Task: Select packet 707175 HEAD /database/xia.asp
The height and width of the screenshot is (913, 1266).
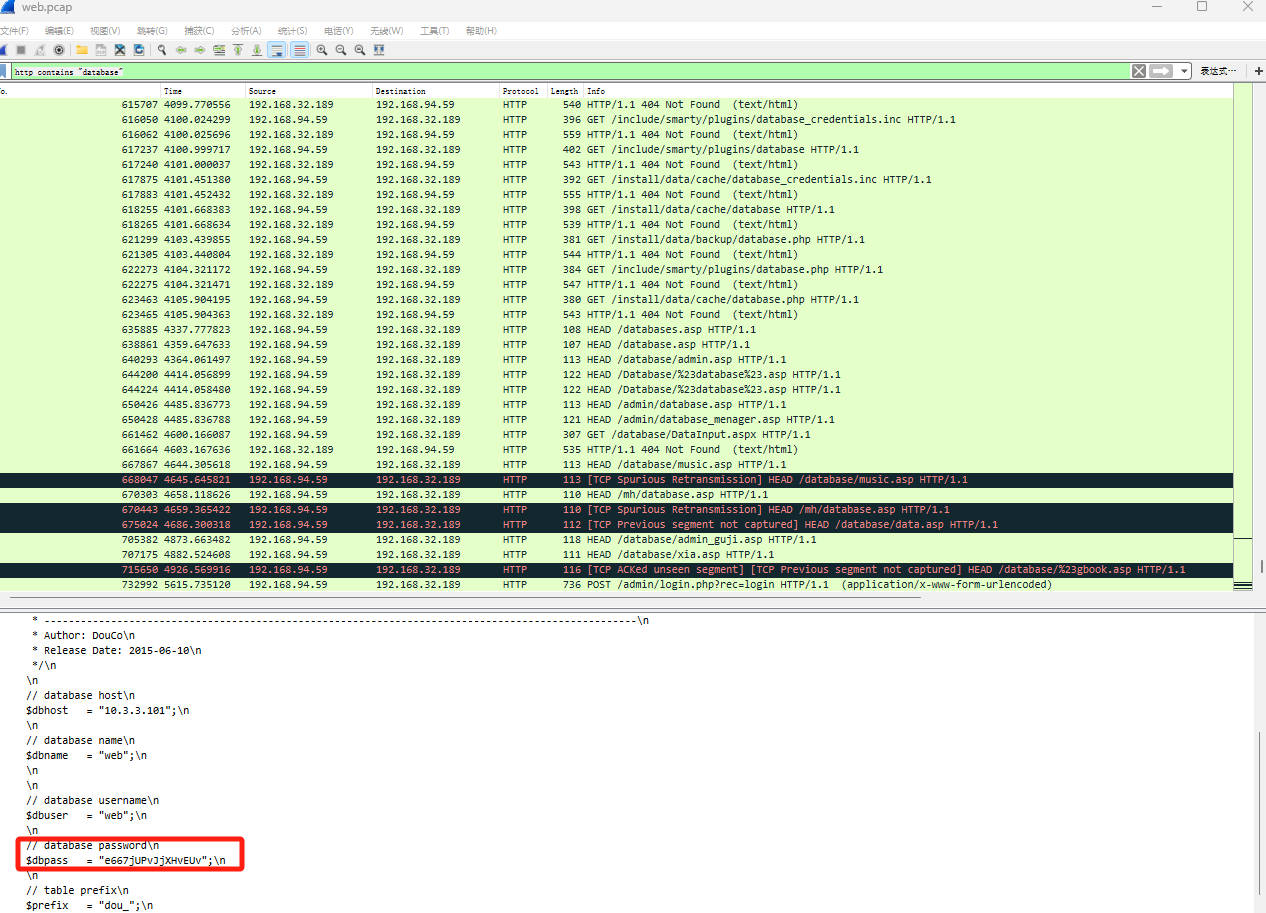Action: (x=616, y=554)
